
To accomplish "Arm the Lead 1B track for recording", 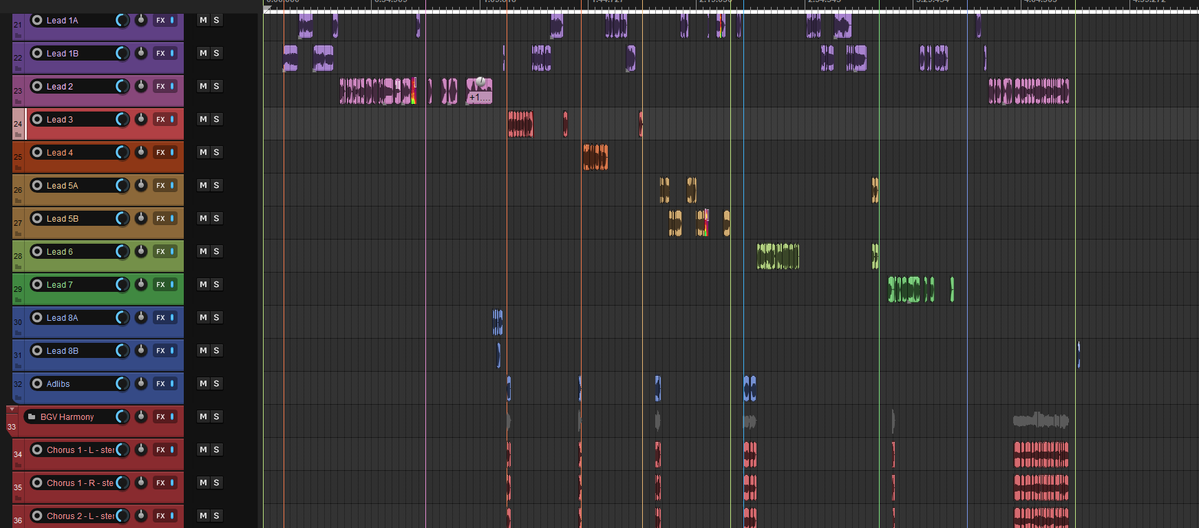I will coord(37,54).
